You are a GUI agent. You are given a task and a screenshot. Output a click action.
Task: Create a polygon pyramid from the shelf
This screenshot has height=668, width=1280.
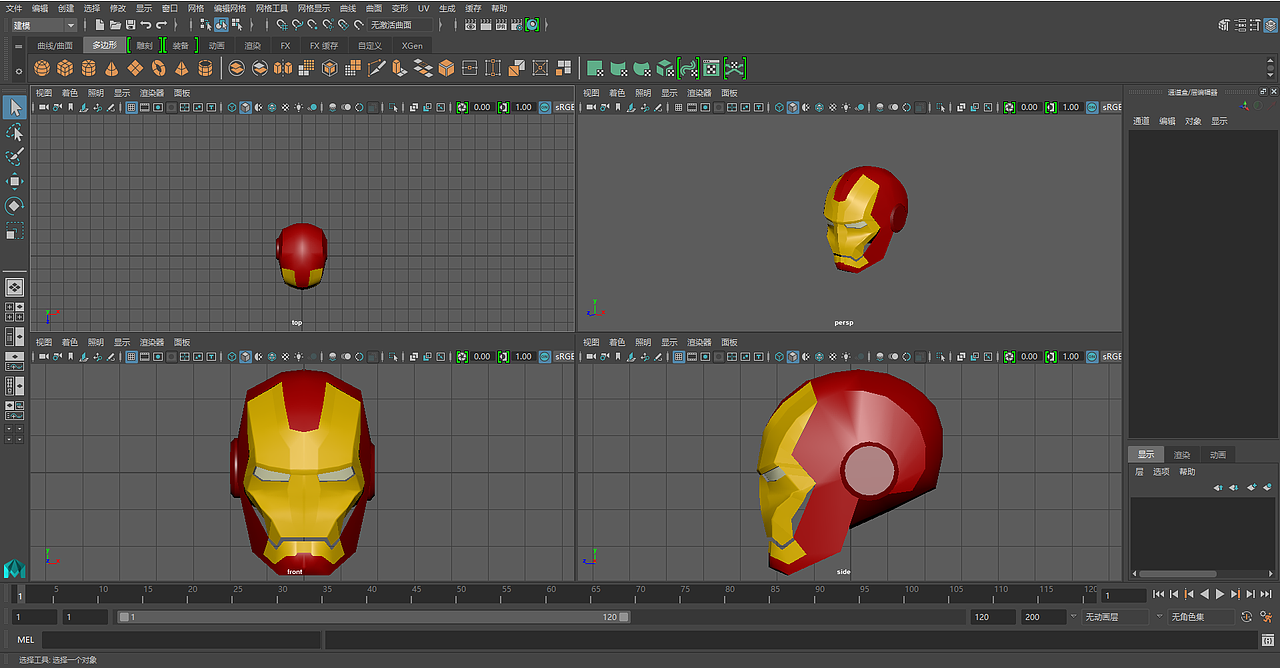(x=181, y=68)
